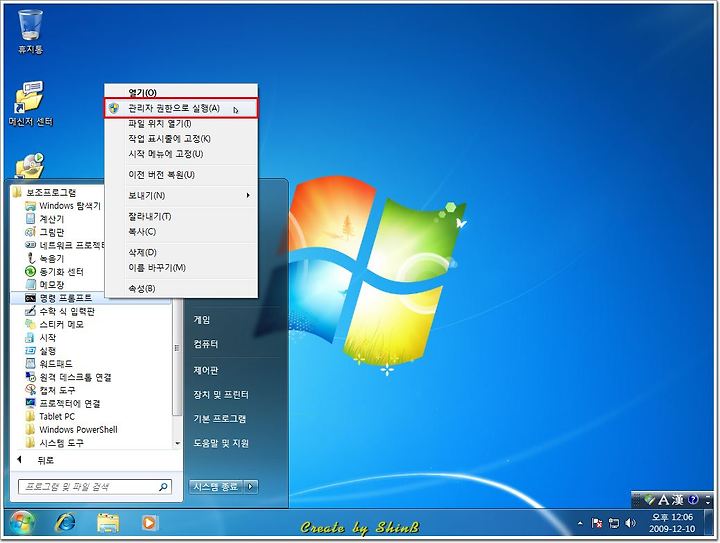Select 복사(C) menu entry

pyautogui.click(x=181, y=232)
